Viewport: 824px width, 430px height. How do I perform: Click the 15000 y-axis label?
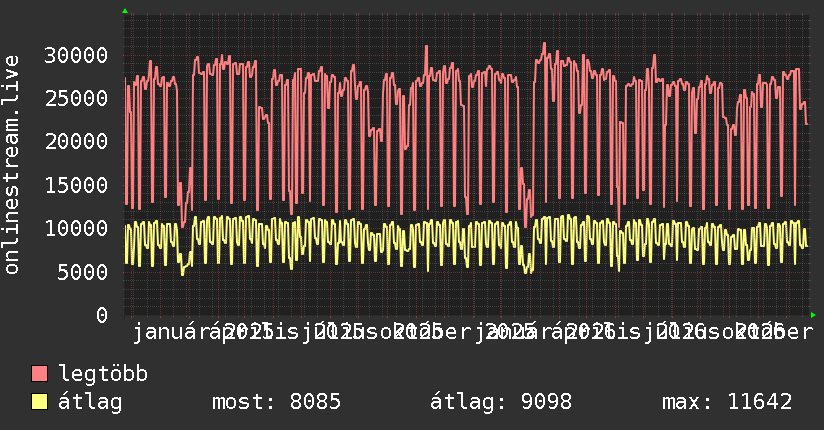click(x=76, y=185)
